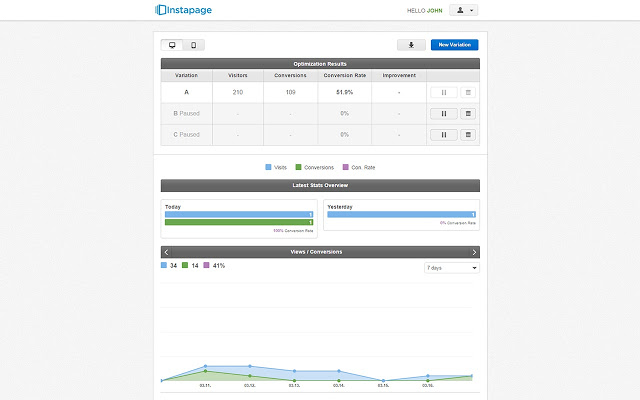Select the Visitors column header
The image size is (640, 400).
(x=238, y=76)
